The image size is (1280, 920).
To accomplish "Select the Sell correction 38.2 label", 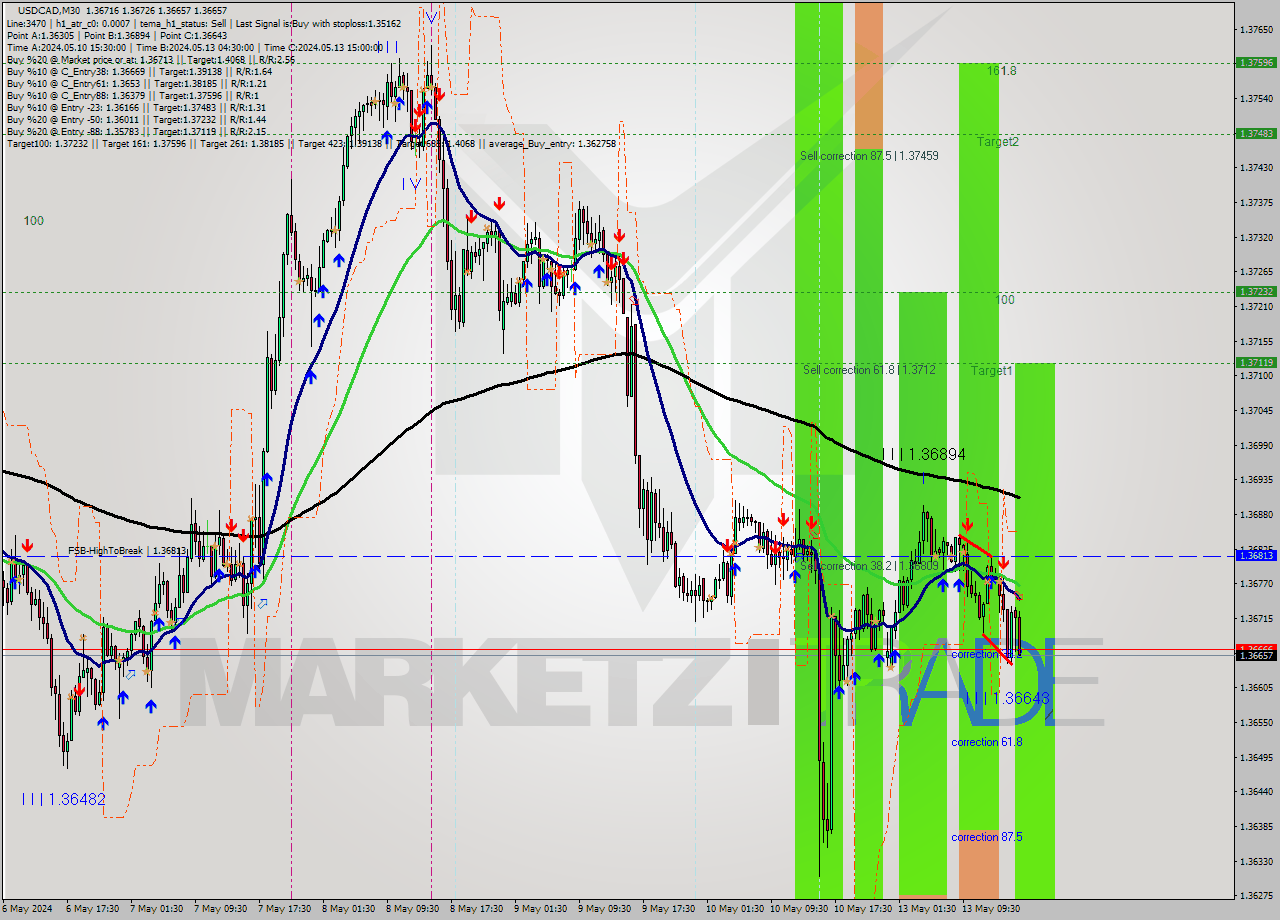I will (869, 566).
